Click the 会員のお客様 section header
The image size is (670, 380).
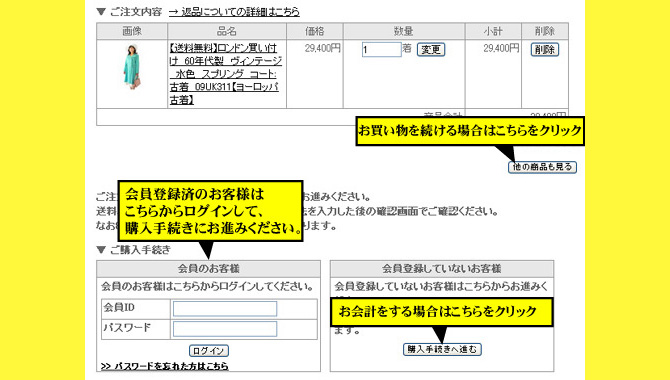209,269
